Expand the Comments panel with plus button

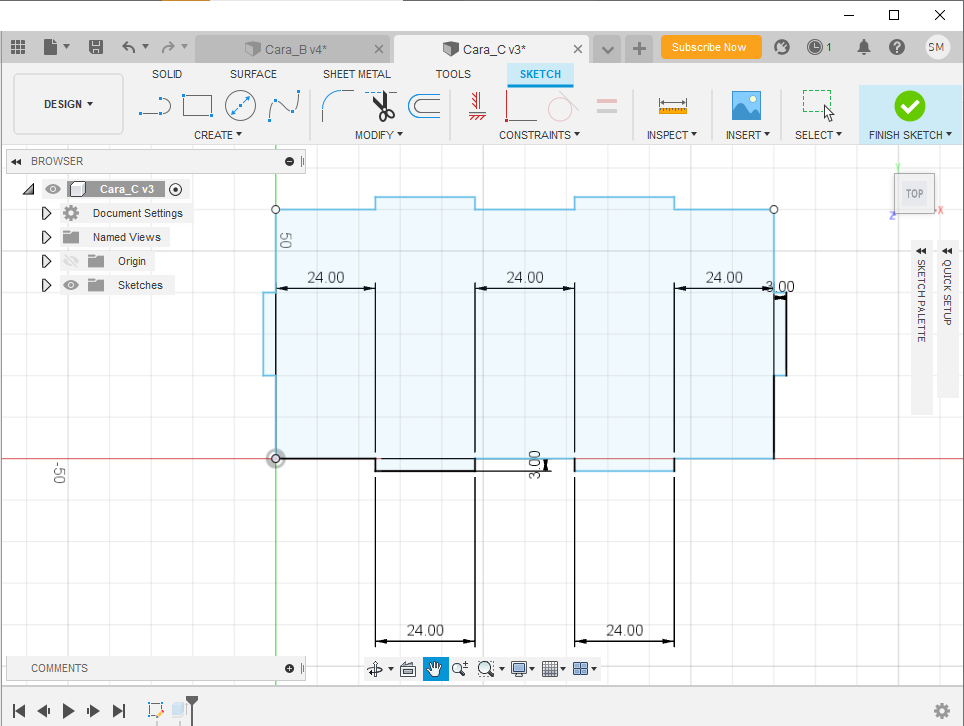pyautogui.click(x=290, y=668)
